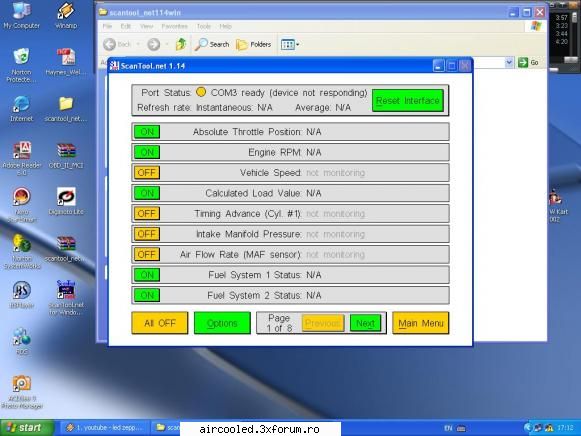Open the BSPlayer desktop shortcut

coord(21,295)
